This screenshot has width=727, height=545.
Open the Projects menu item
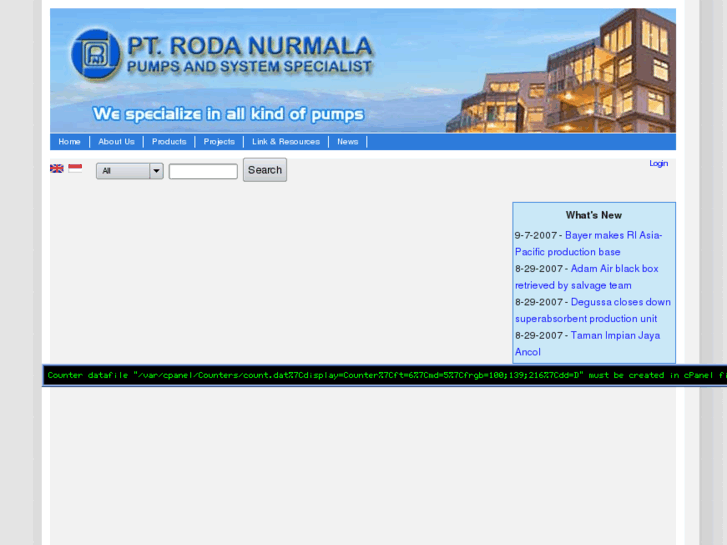pos(219,142)
